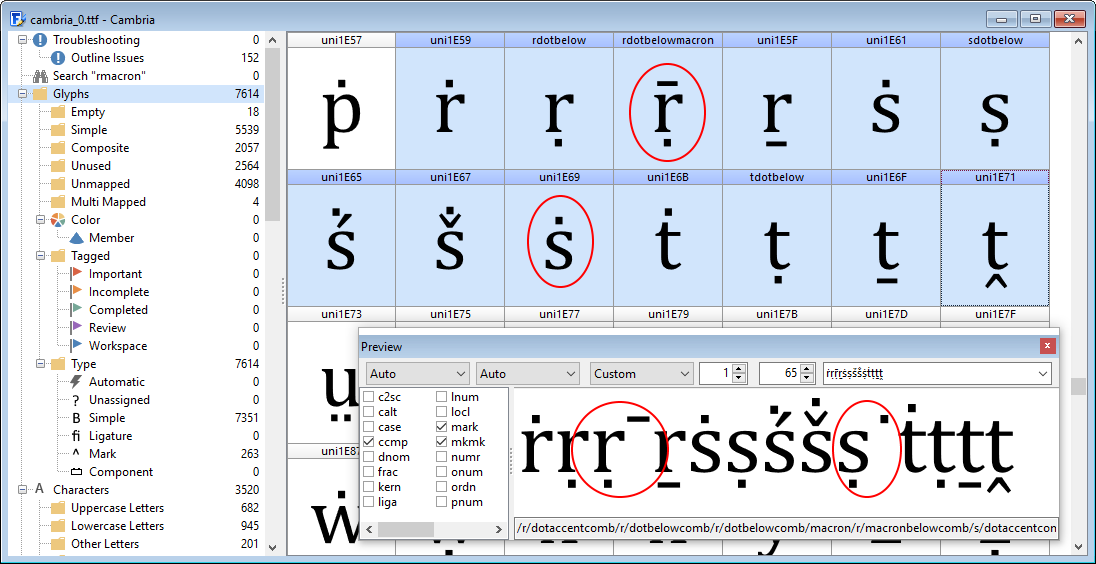Open the Custom dropdown in Preview
1096x564 pixels.
pos(642,374)
